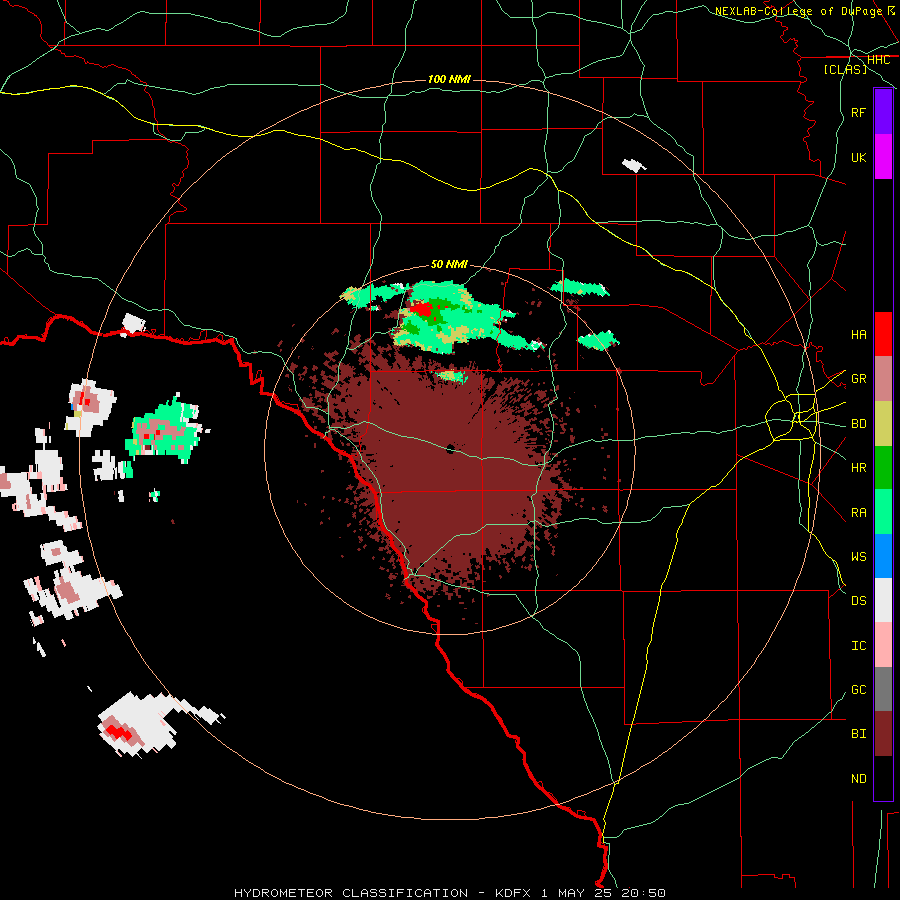The image size is (900, 900).
Task: Click the HA red legend swatch
Action: [x=883, y=334]
